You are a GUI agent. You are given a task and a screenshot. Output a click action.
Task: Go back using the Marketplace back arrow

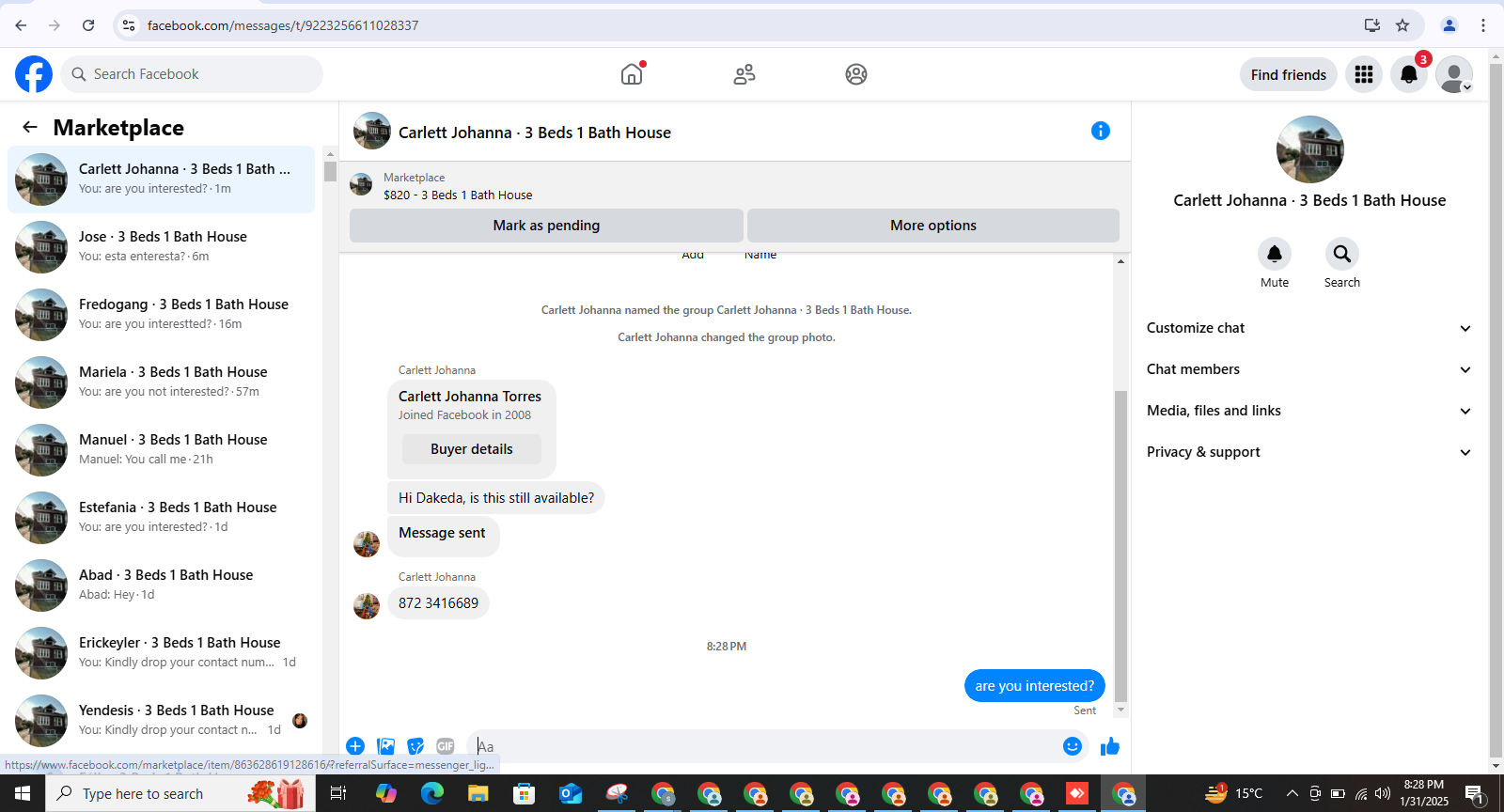[30, 127]
